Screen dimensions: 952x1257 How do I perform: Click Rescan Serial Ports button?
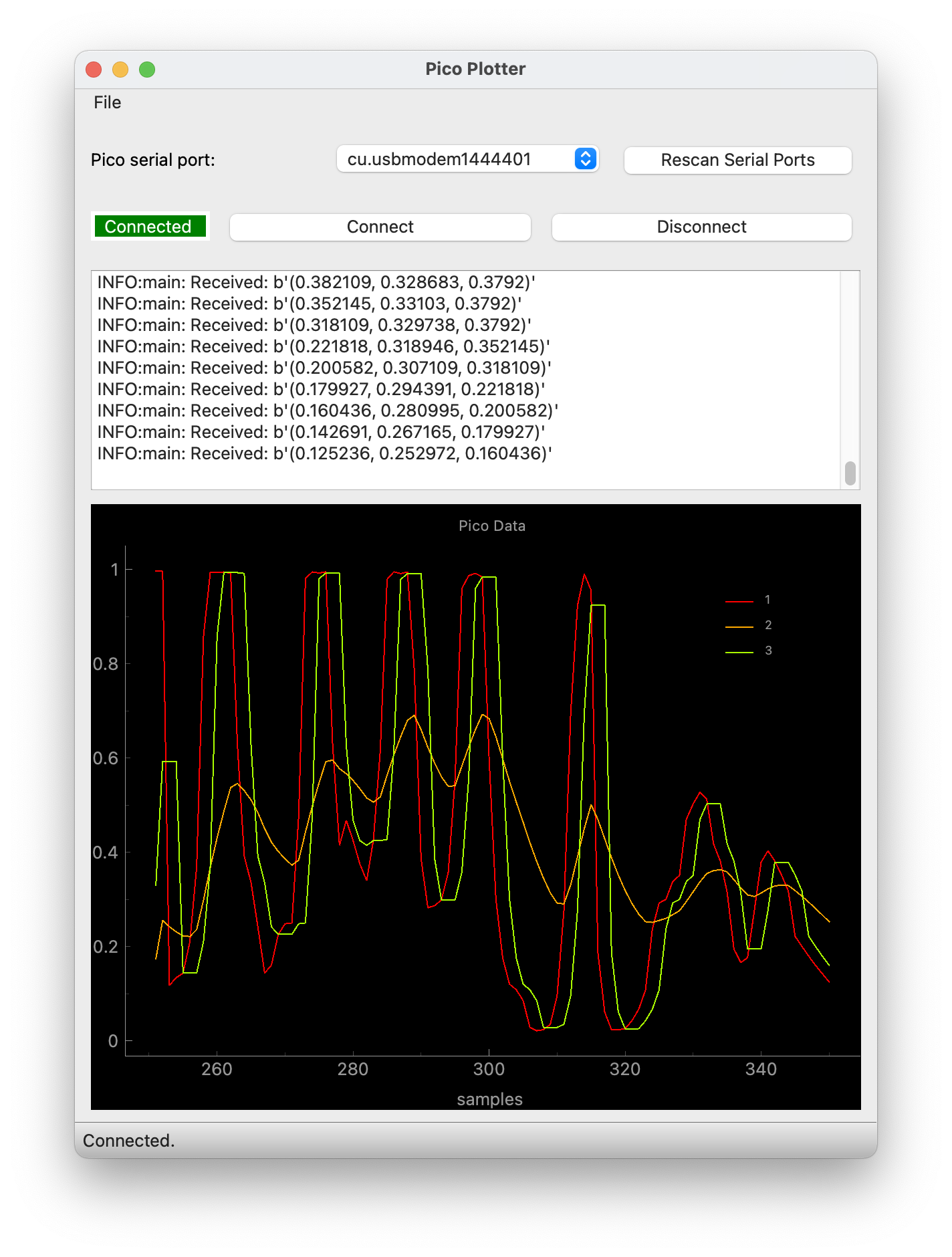point(737,160)
